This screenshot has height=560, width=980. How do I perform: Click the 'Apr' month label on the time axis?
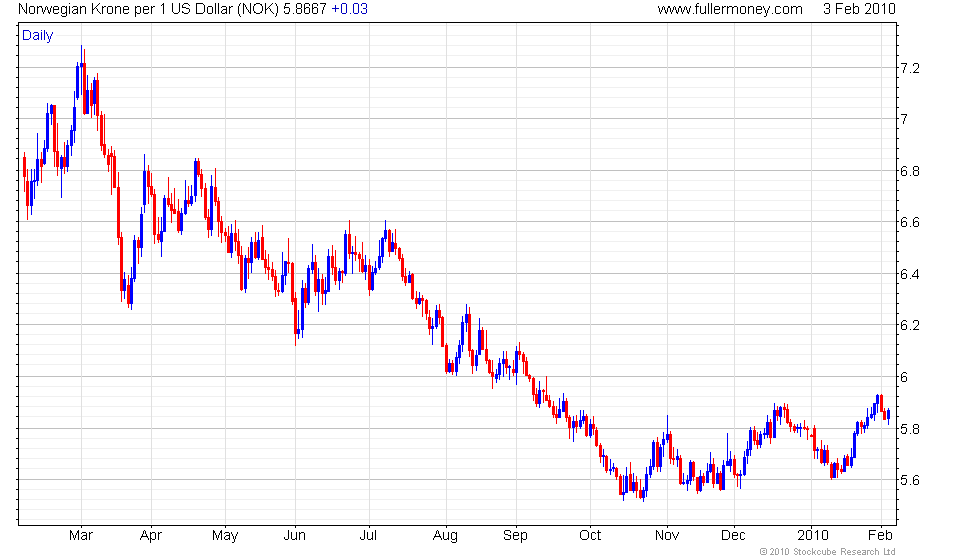coord(151,536)
